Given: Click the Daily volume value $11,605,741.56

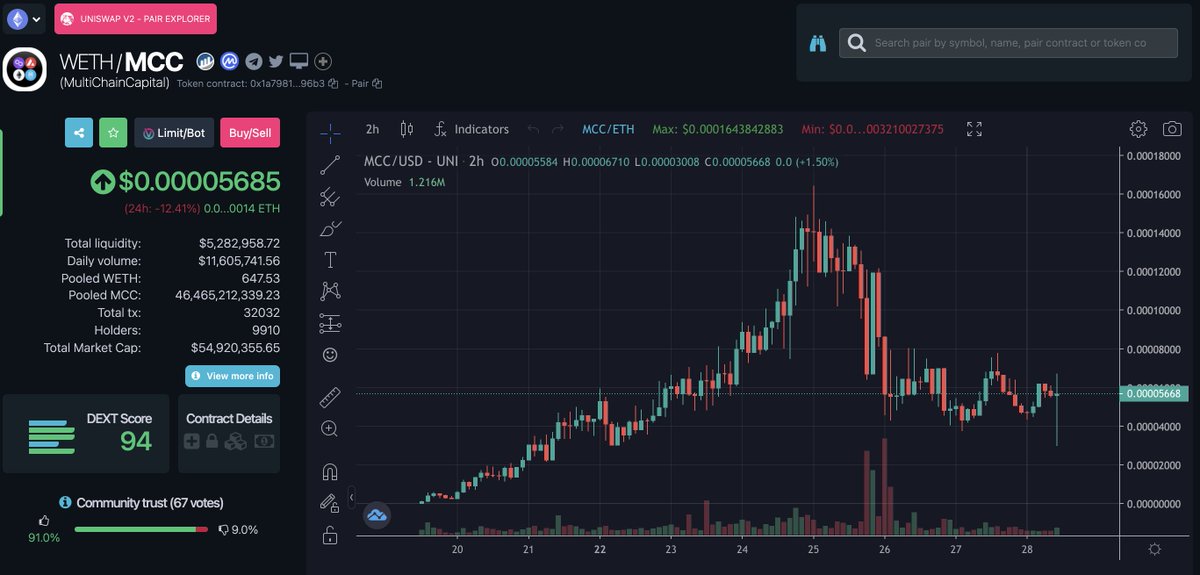Looking at the screenshot, I should (x=239, y=260).
